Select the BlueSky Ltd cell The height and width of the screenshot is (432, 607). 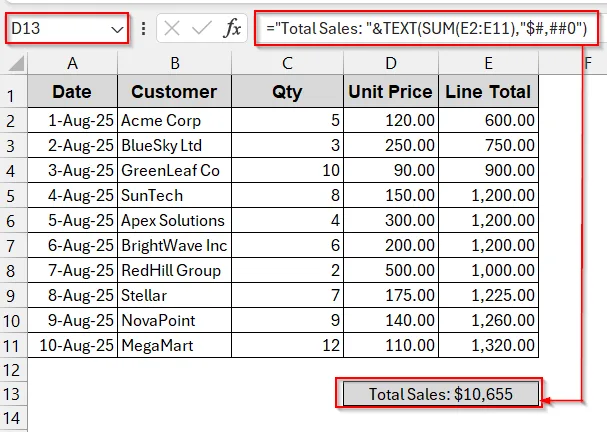(x=175, y=146)
